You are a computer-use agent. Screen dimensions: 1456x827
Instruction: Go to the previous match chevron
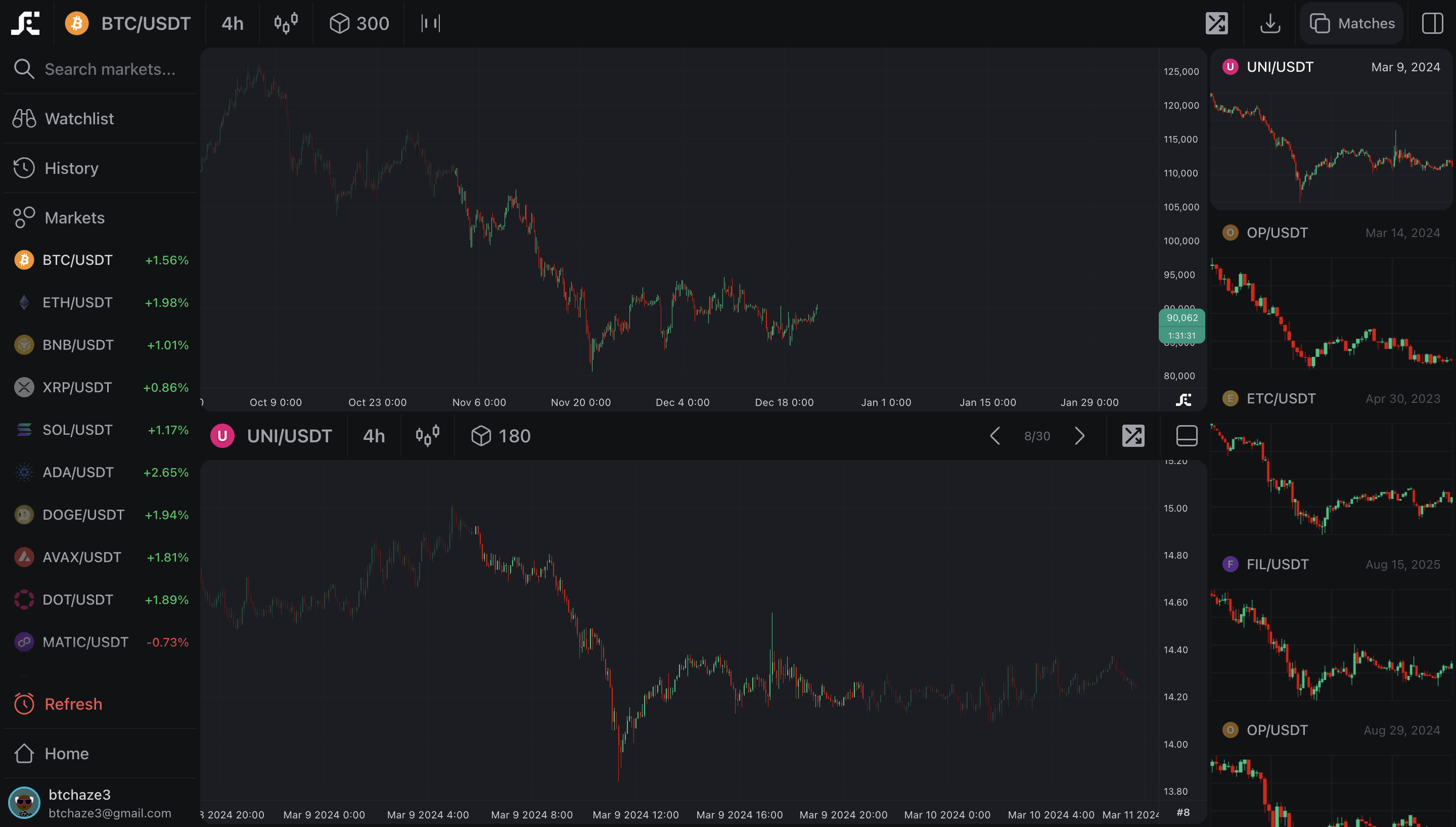tap(995, 436)
